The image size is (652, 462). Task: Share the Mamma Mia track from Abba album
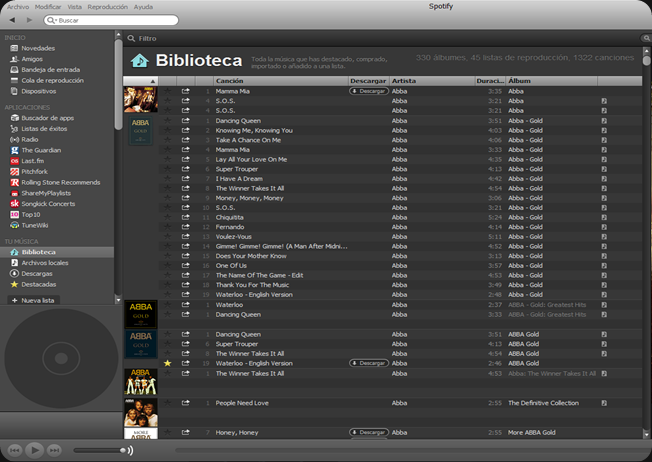pyautogui.click(x=185, y=91)
